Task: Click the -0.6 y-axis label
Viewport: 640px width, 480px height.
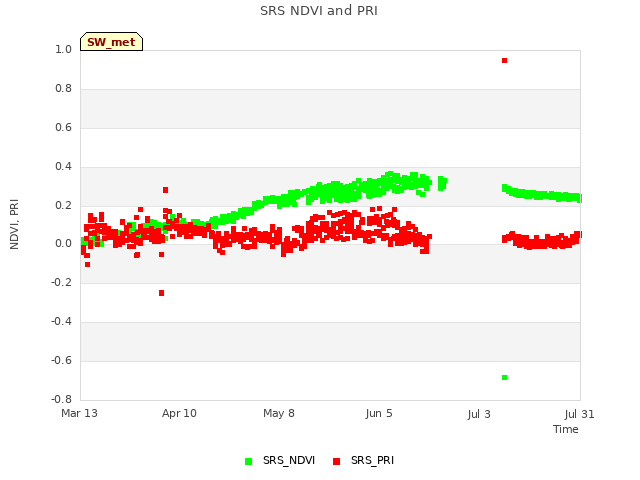Action: click(x=61, y=360)
